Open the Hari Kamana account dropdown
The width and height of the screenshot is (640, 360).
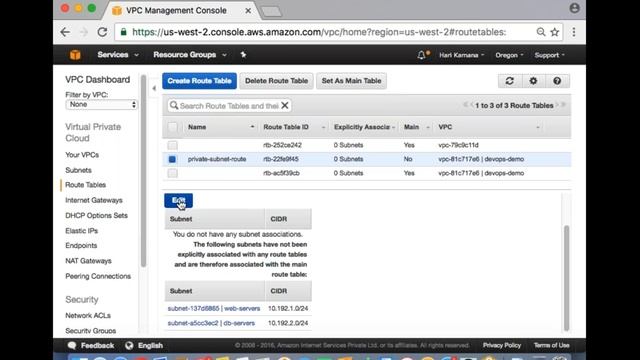pyautogui.click(x=462, y=55)
